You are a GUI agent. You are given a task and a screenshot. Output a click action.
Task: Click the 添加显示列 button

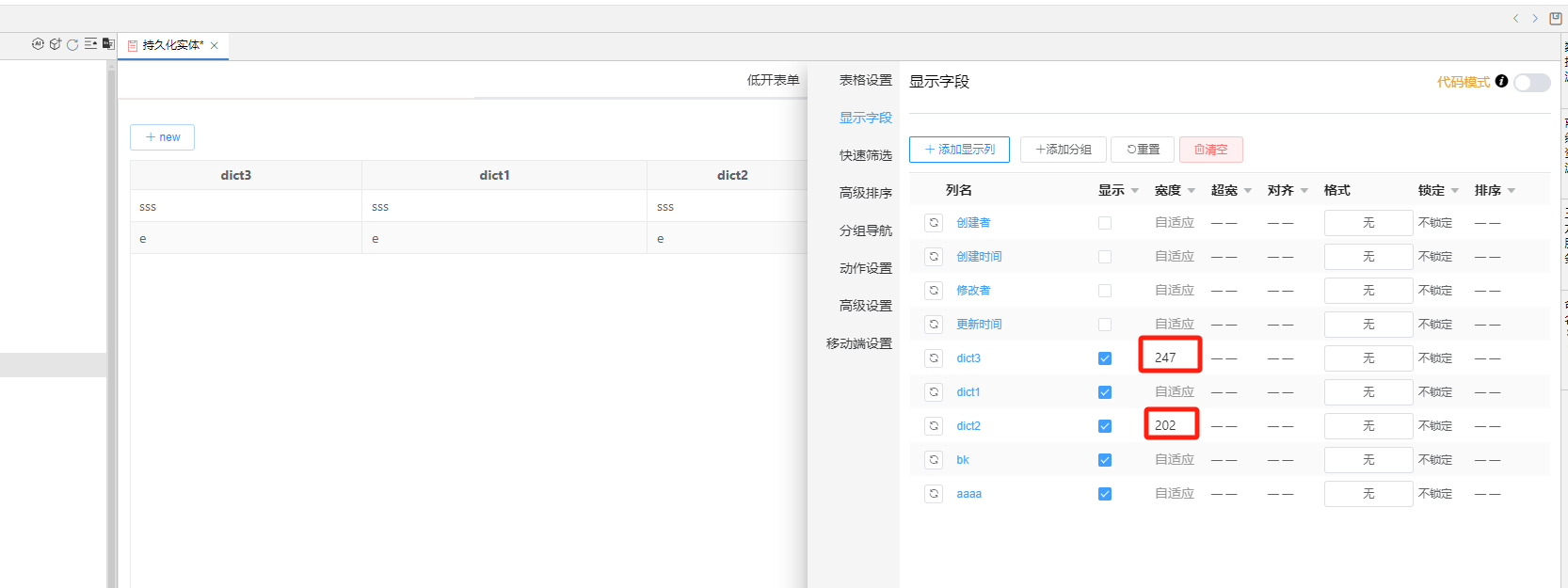(x=959, y=150)
